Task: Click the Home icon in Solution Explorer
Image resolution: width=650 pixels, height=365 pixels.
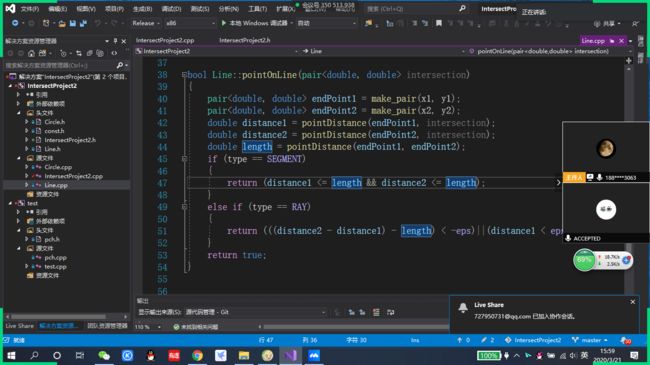Action: click(x=32, y=53)
